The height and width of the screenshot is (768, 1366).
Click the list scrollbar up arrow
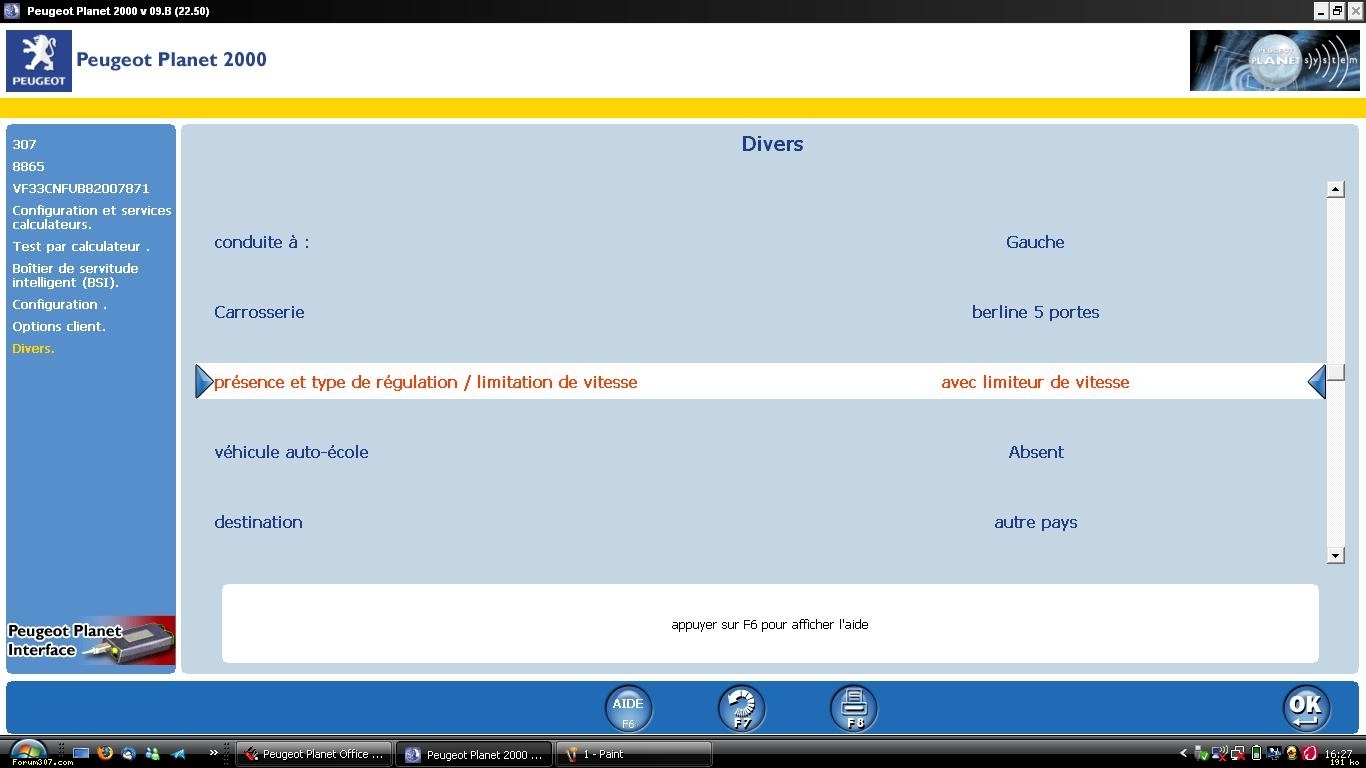pos(1335,189)
